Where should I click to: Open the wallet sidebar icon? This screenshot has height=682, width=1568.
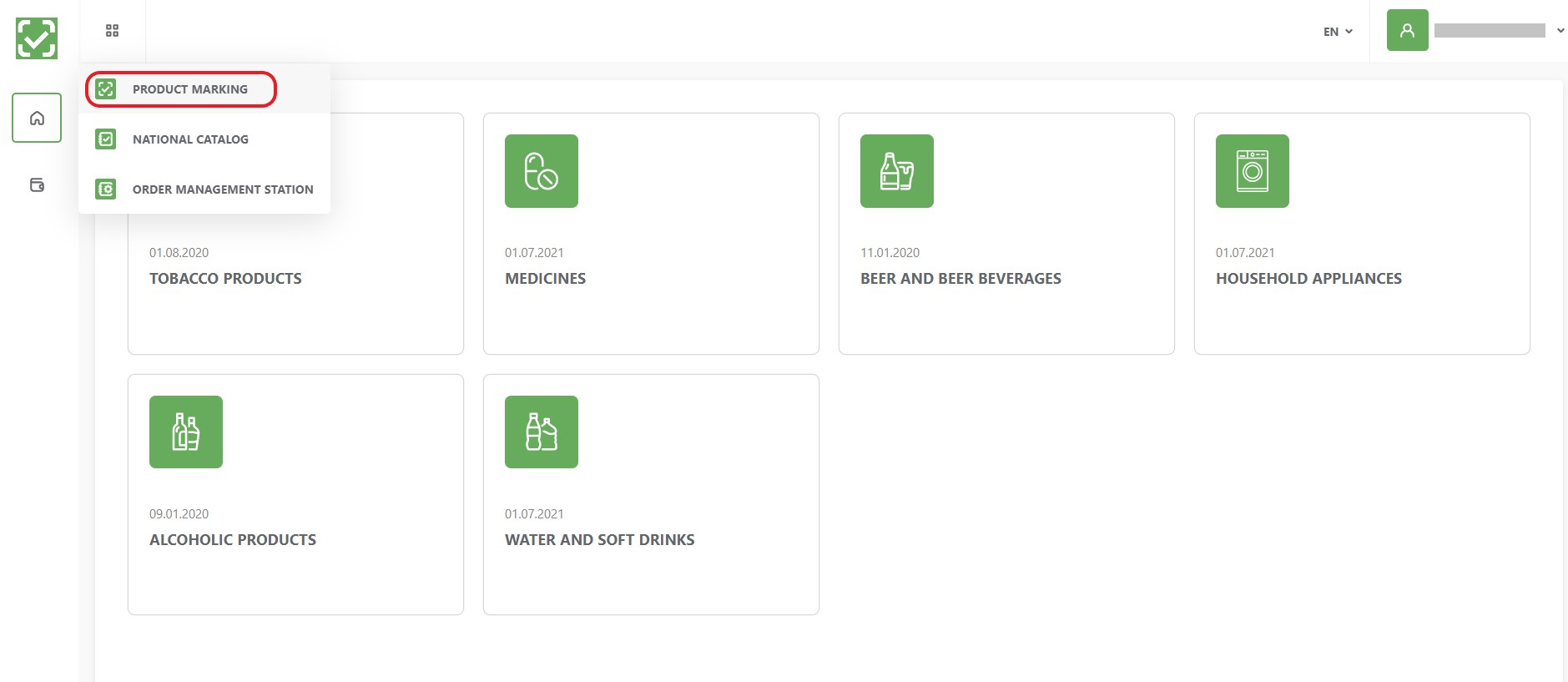point(37,184)
